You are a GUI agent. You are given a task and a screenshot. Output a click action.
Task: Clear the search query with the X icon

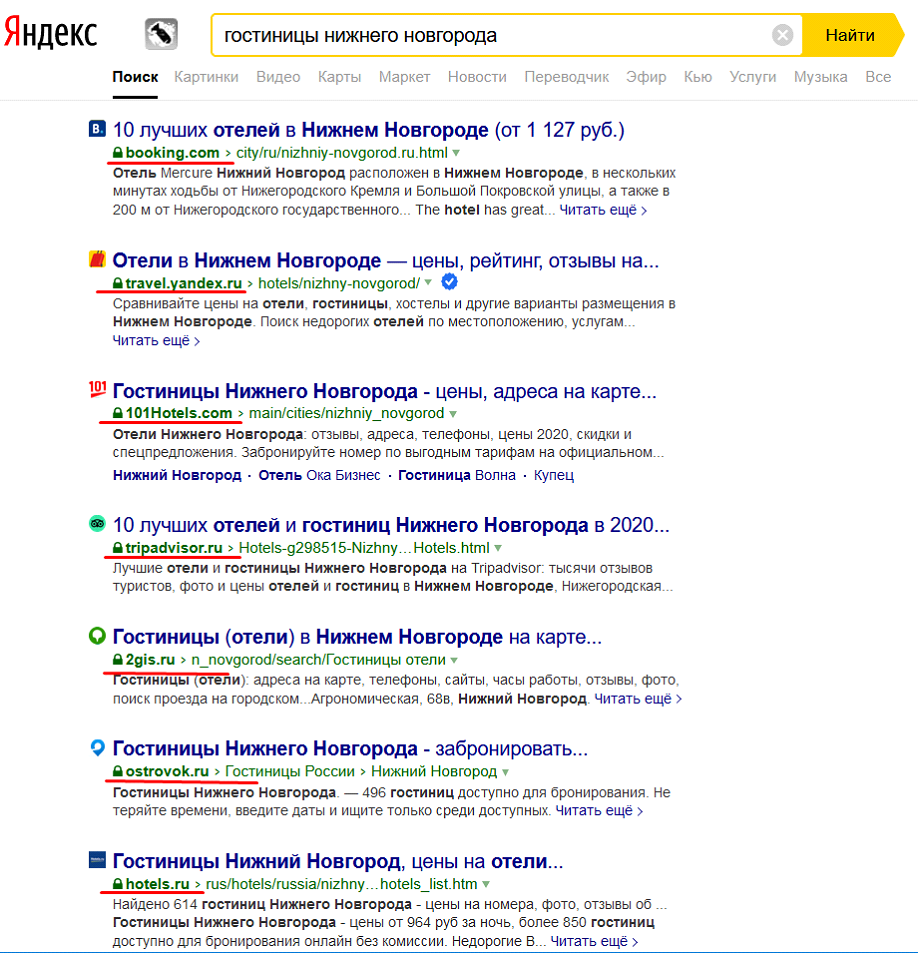pos(782,35)
